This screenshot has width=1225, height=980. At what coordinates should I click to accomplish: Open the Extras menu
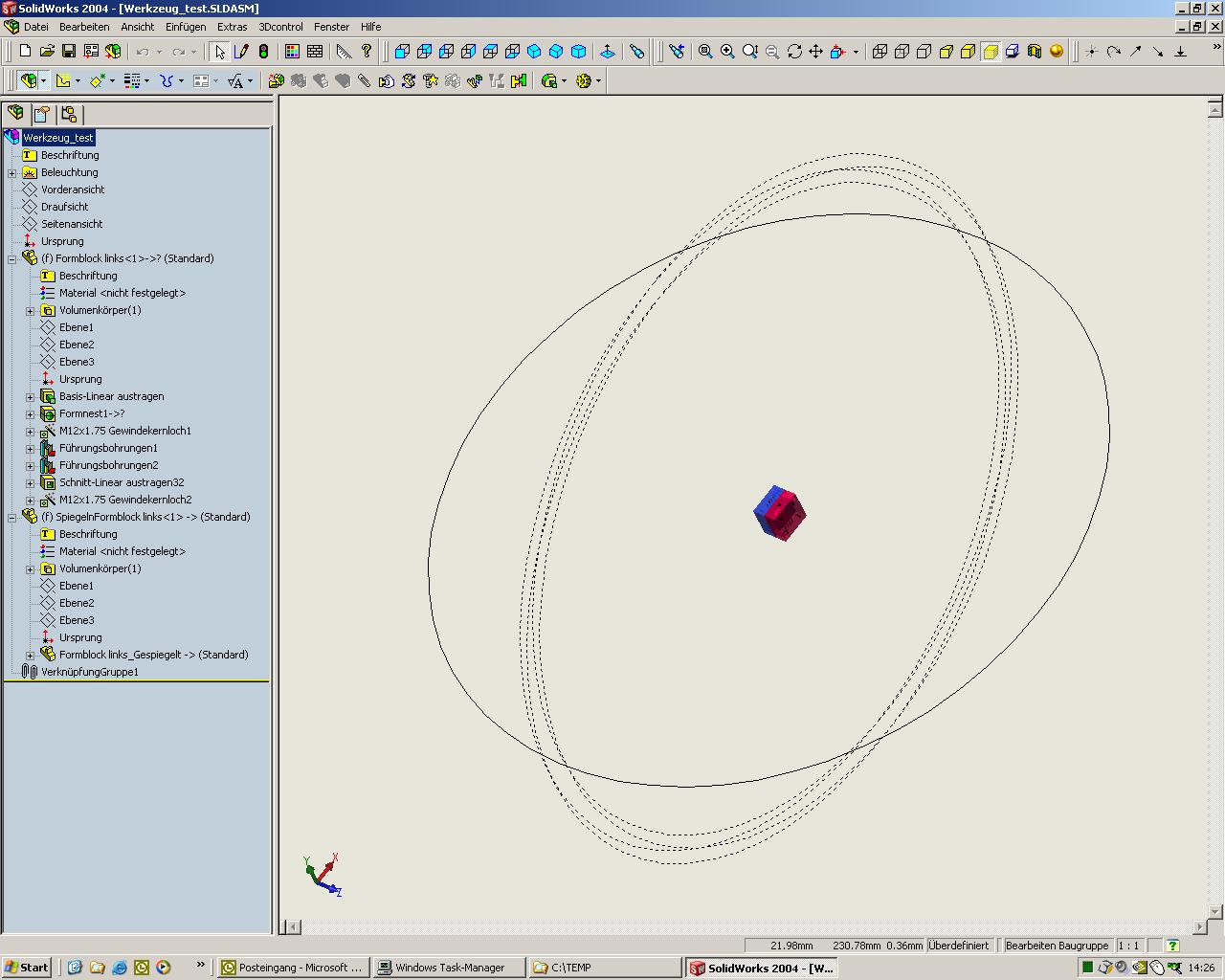click(232, 27)
